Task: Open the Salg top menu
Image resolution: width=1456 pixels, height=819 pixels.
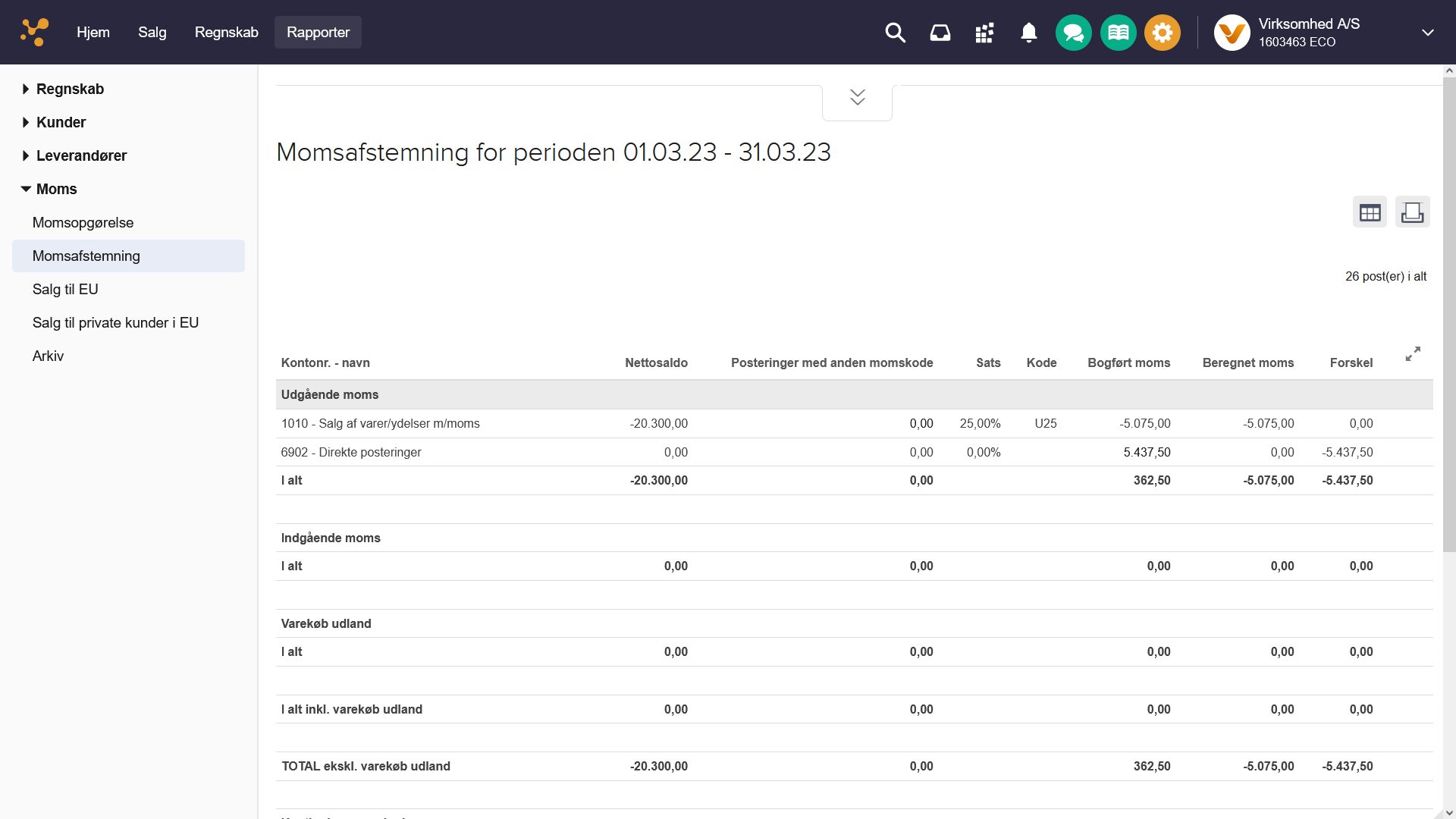Action: click(x=152, y=33)
